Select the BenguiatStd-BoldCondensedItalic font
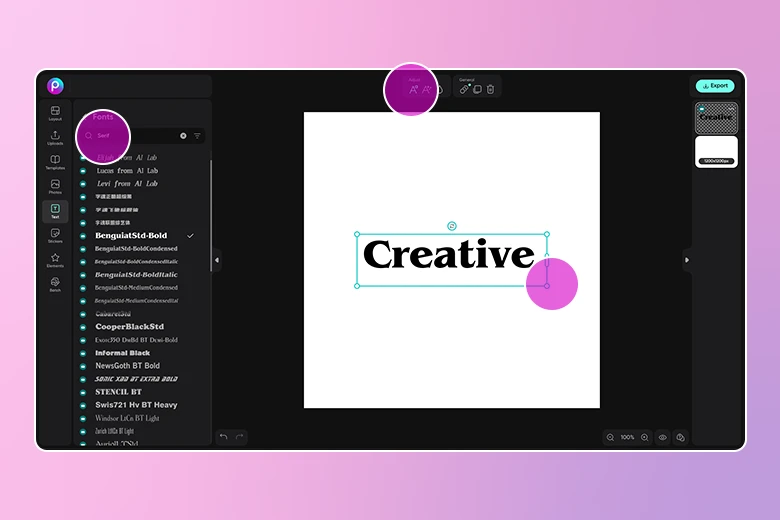The height and width of the screenshot is (520, 780). click(136, 261)
